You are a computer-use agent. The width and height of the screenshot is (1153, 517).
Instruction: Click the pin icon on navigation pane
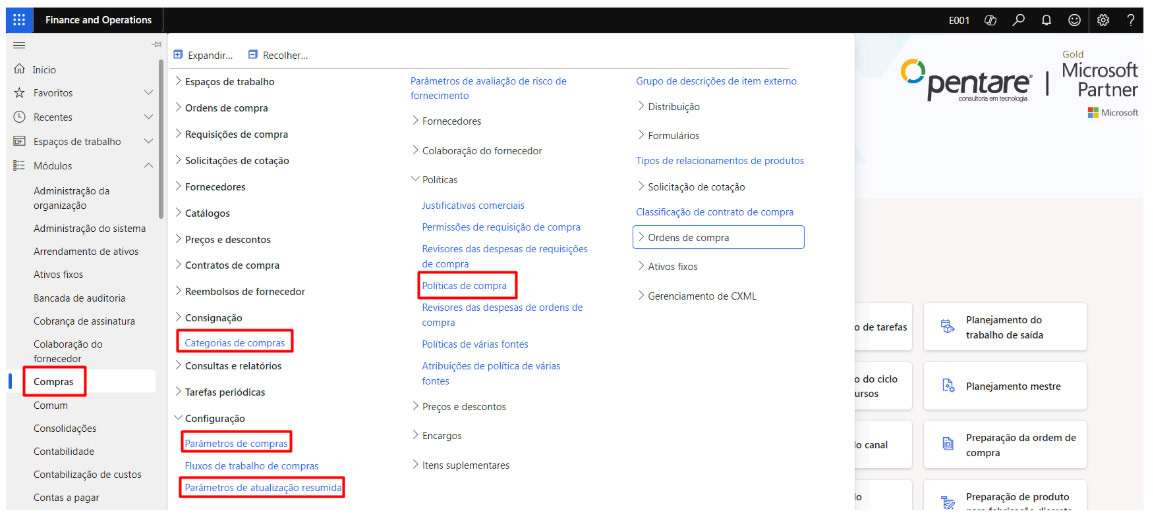click(x=155, y=45)
